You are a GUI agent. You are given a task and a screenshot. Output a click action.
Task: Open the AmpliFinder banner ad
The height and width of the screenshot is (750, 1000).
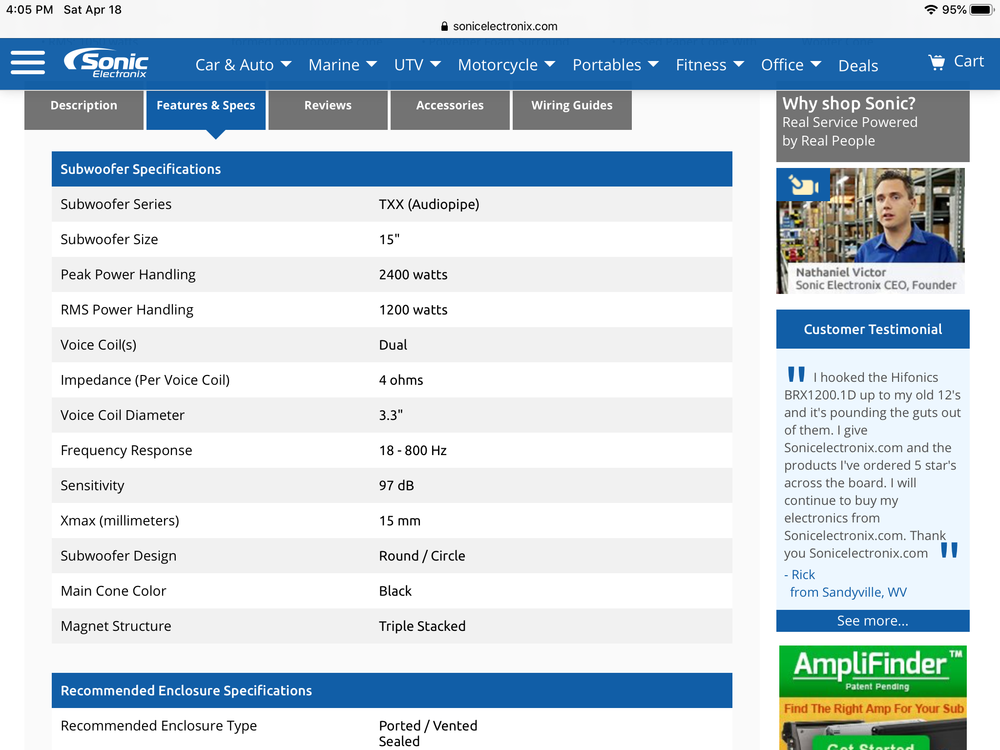point(872,698)
